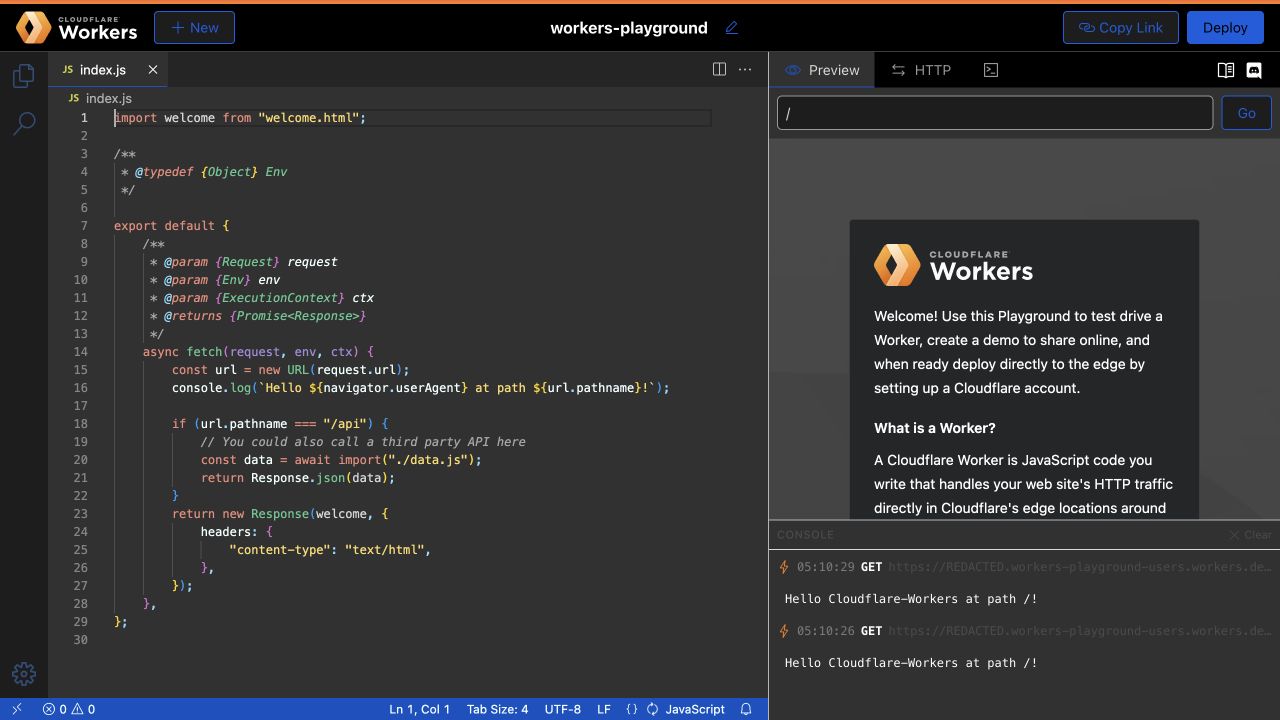Click the Go button

pos(1246,113)
